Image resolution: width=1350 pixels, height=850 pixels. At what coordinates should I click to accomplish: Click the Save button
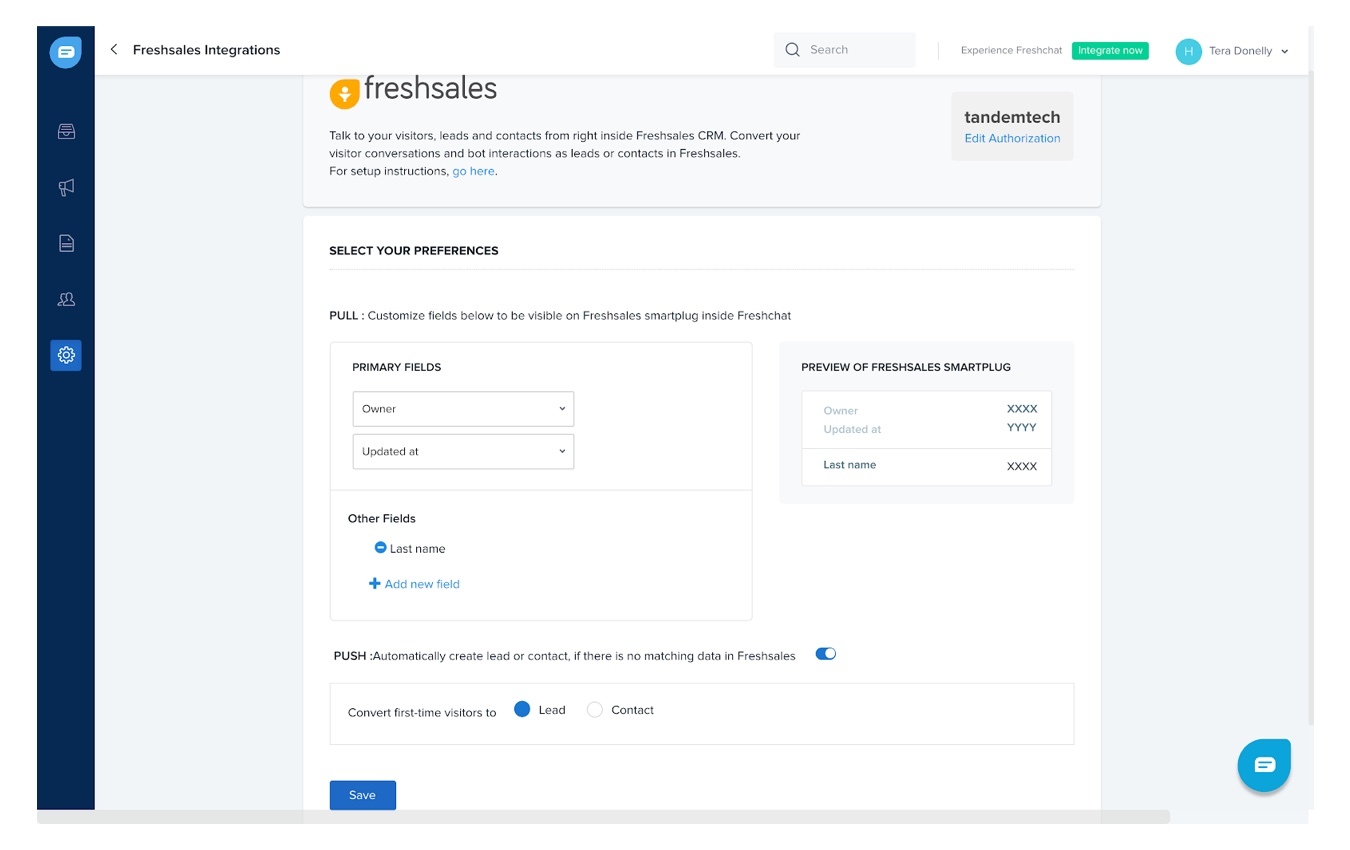pos(362,795)
